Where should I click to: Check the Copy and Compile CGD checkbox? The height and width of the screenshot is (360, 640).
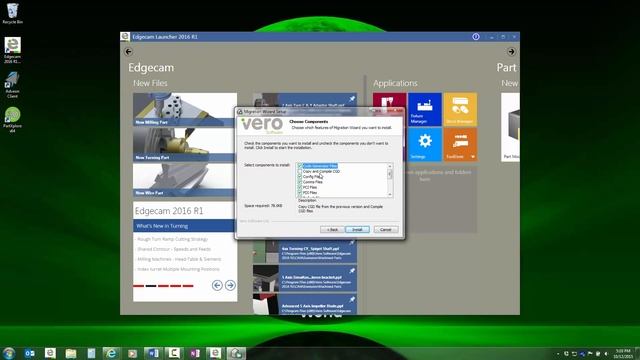(300, 171)
